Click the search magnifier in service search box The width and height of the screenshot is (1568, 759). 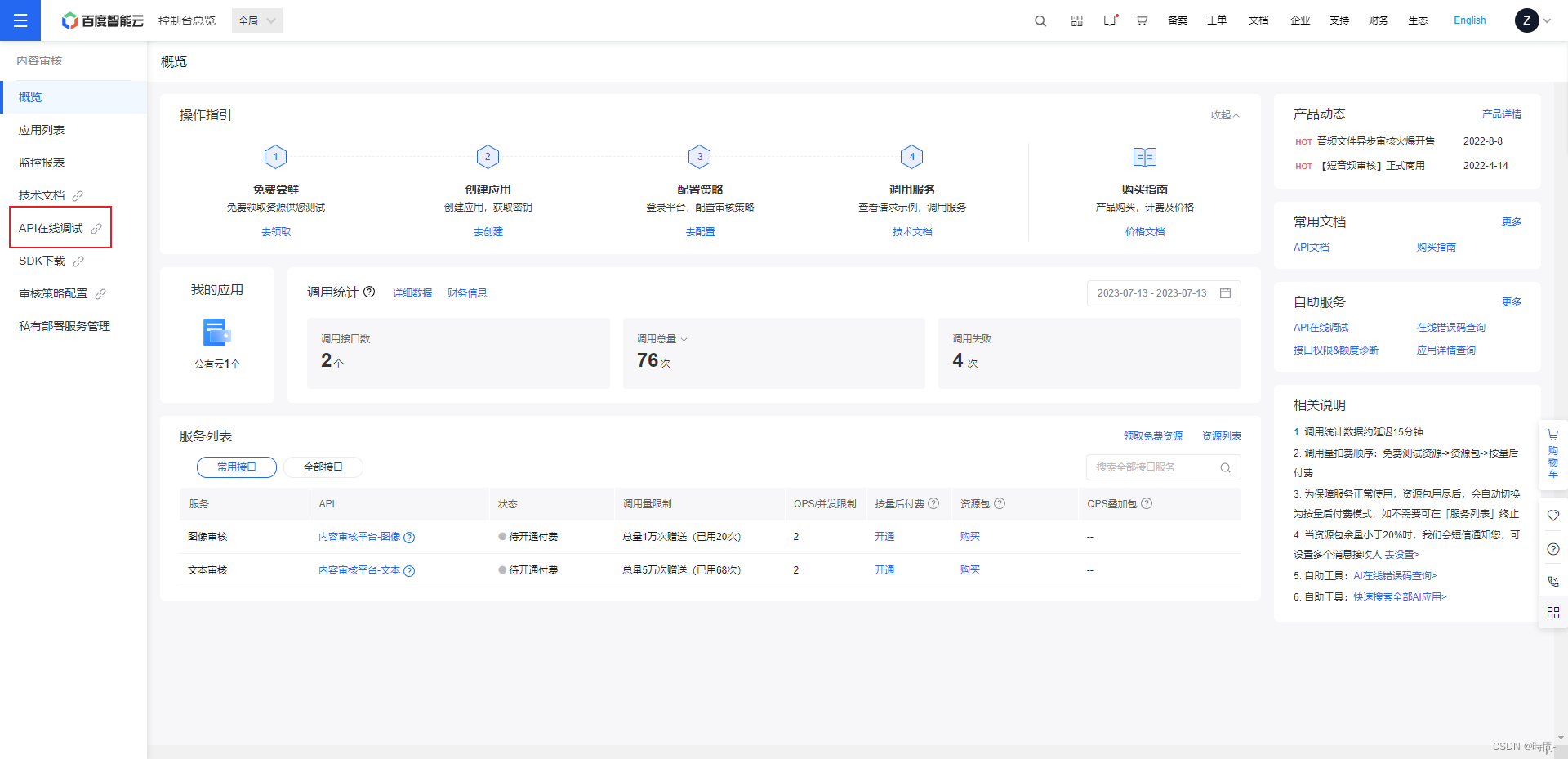click(1225, 467)
